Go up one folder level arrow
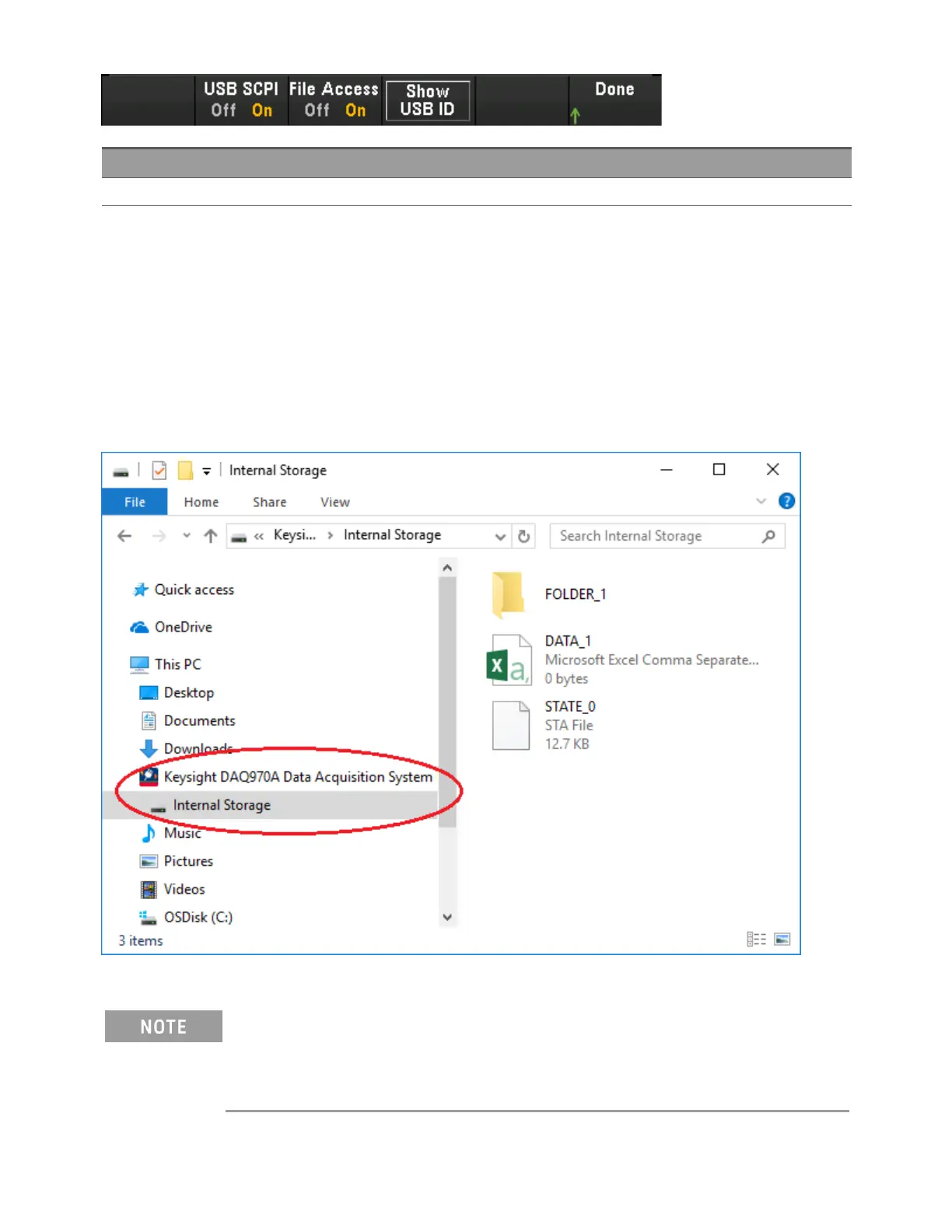 [210, 536]
